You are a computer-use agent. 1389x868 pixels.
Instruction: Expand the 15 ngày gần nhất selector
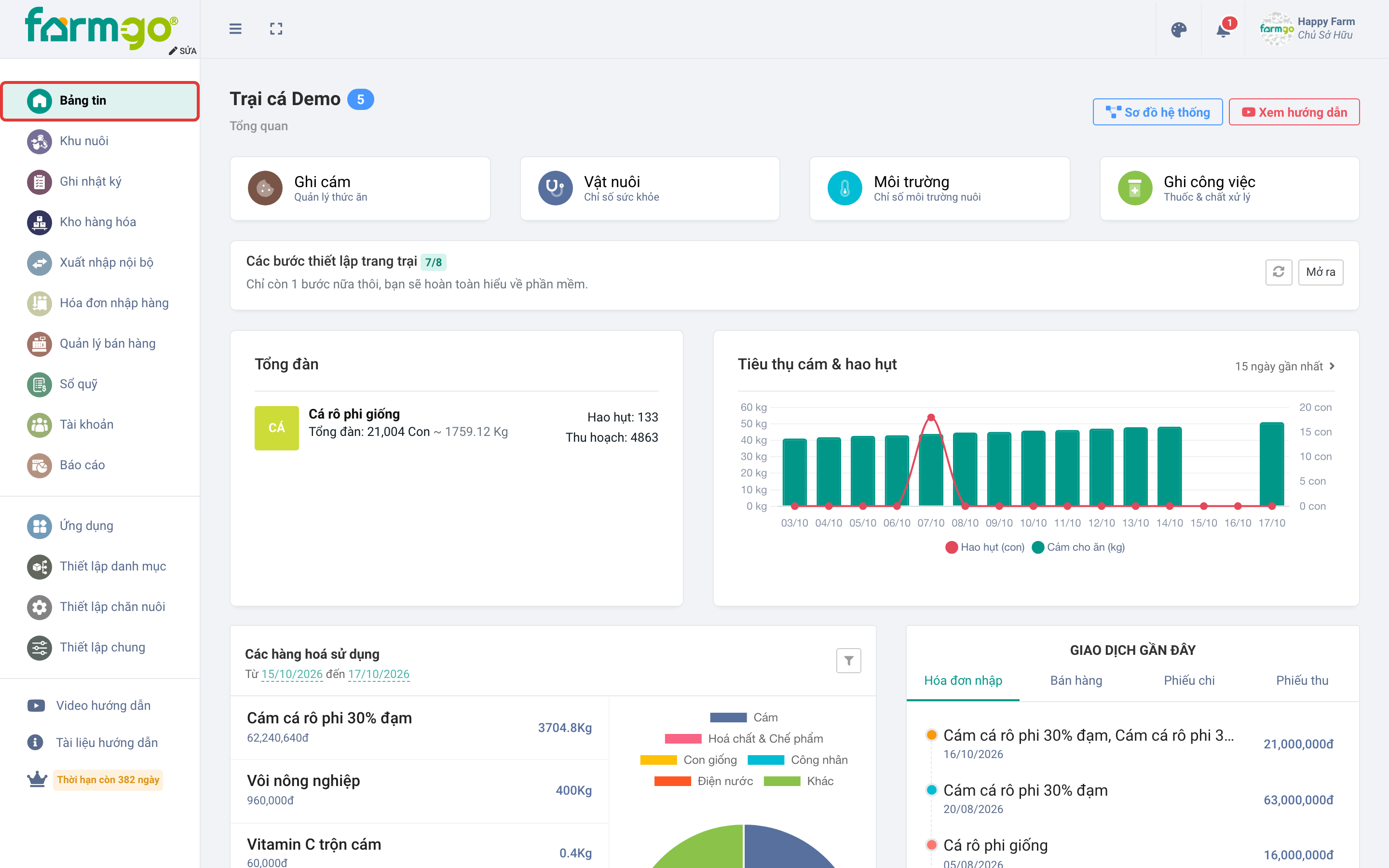point(1284,366)
